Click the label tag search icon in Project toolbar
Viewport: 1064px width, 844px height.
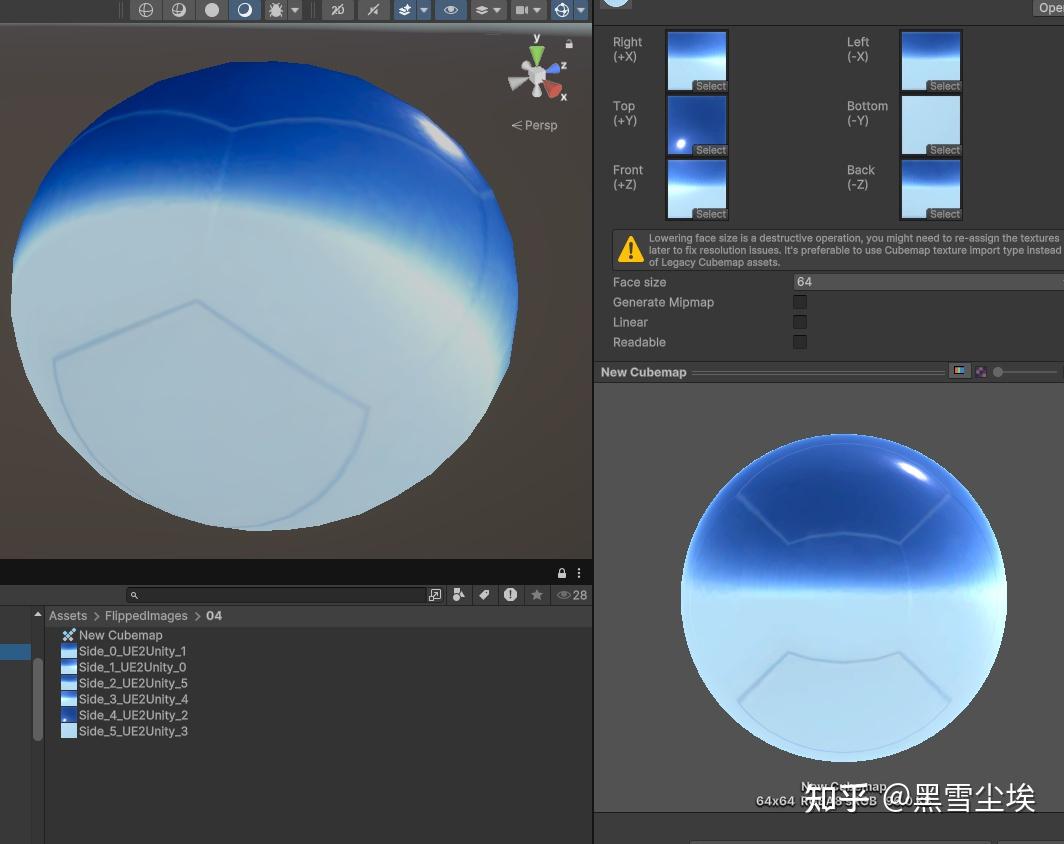(485, 595)
